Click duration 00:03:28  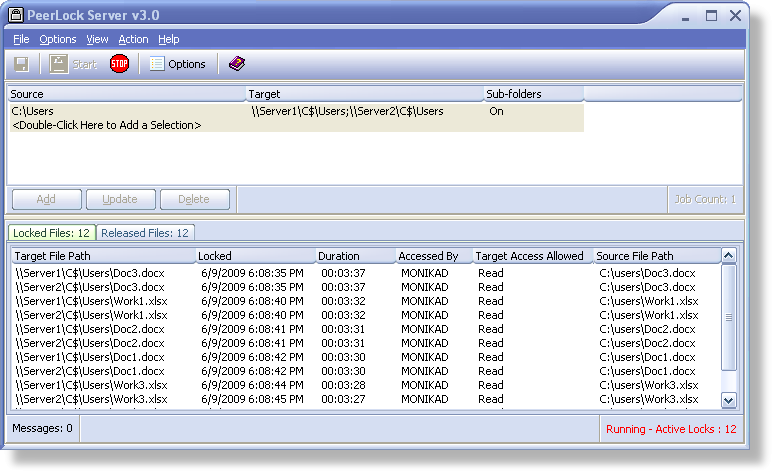coord(343,385)
